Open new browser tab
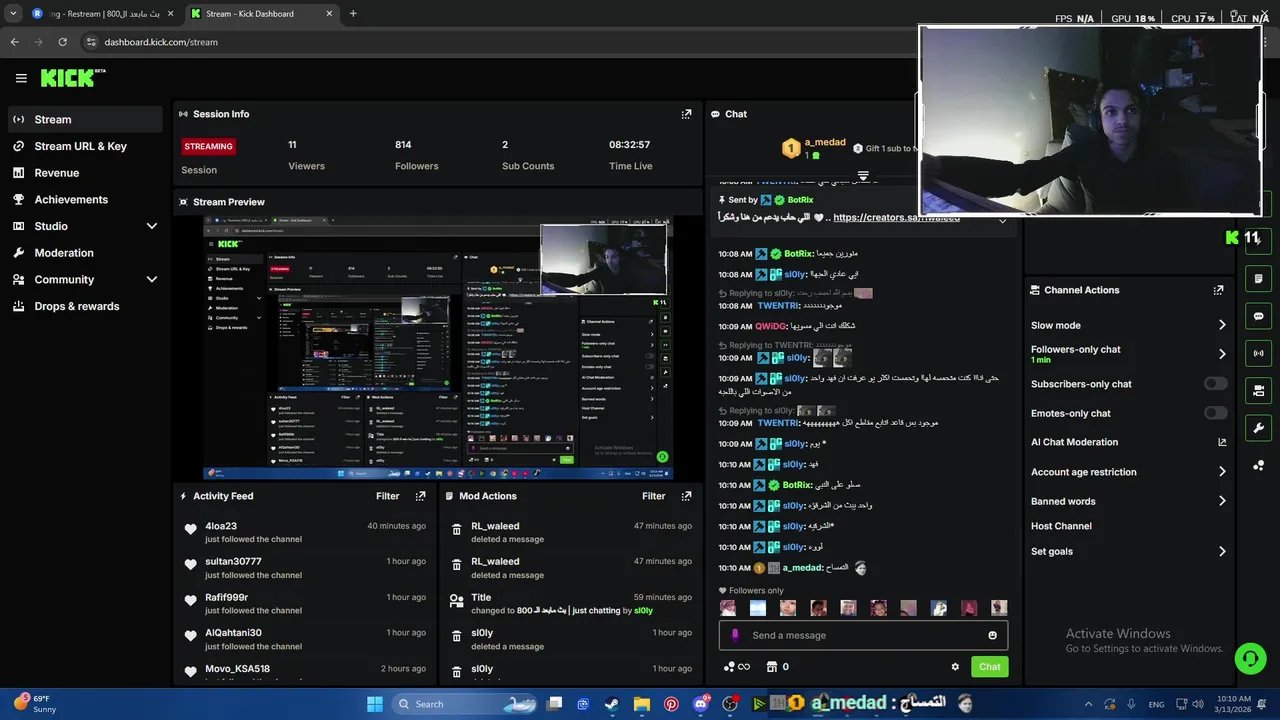This screenshot has width=1280, height=720. click(x=353, y=14)
